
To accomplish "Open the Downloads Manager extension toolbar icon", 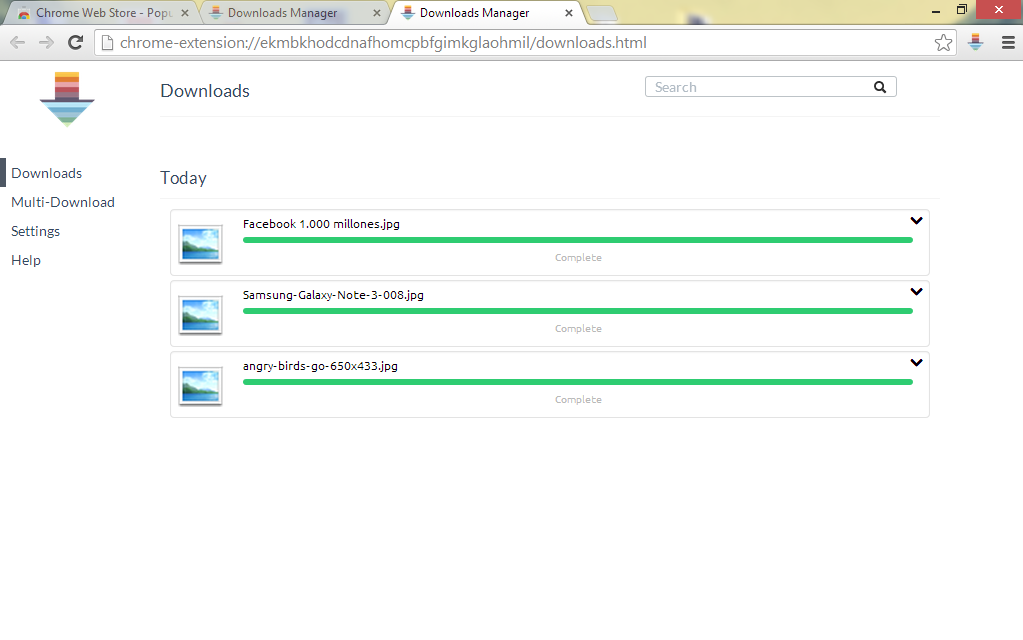I will click(976, 43).
